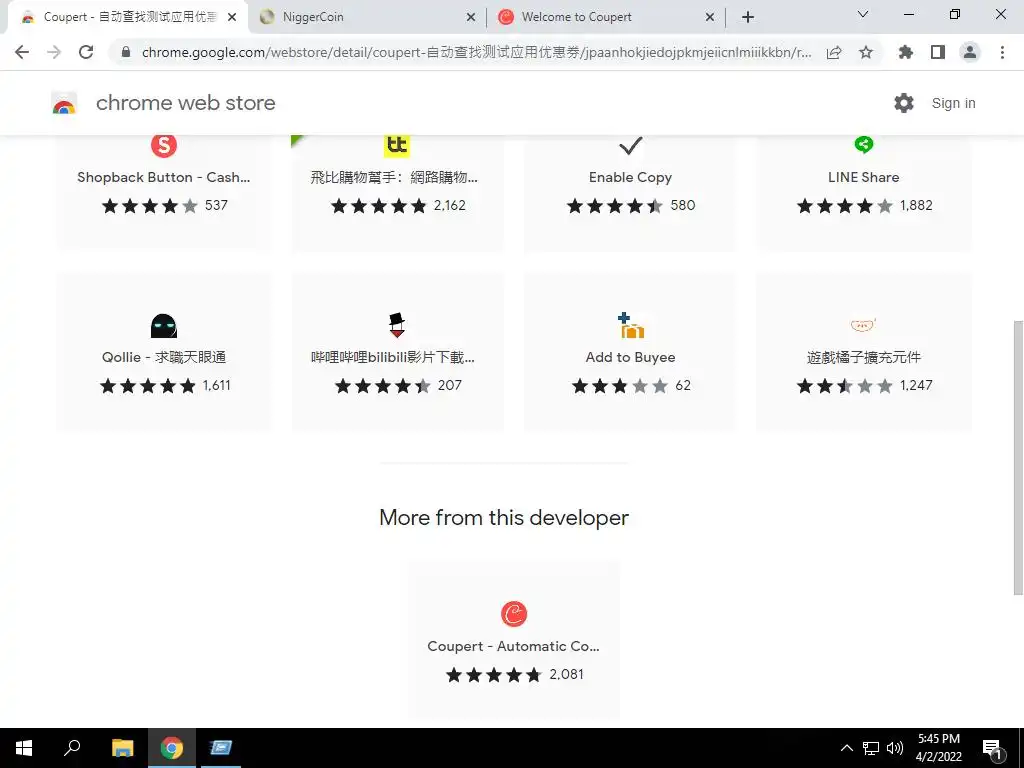Click the 遊戲橘子擴充元件 orange icon
1024x768 pixels.
[x=863, y=324]
